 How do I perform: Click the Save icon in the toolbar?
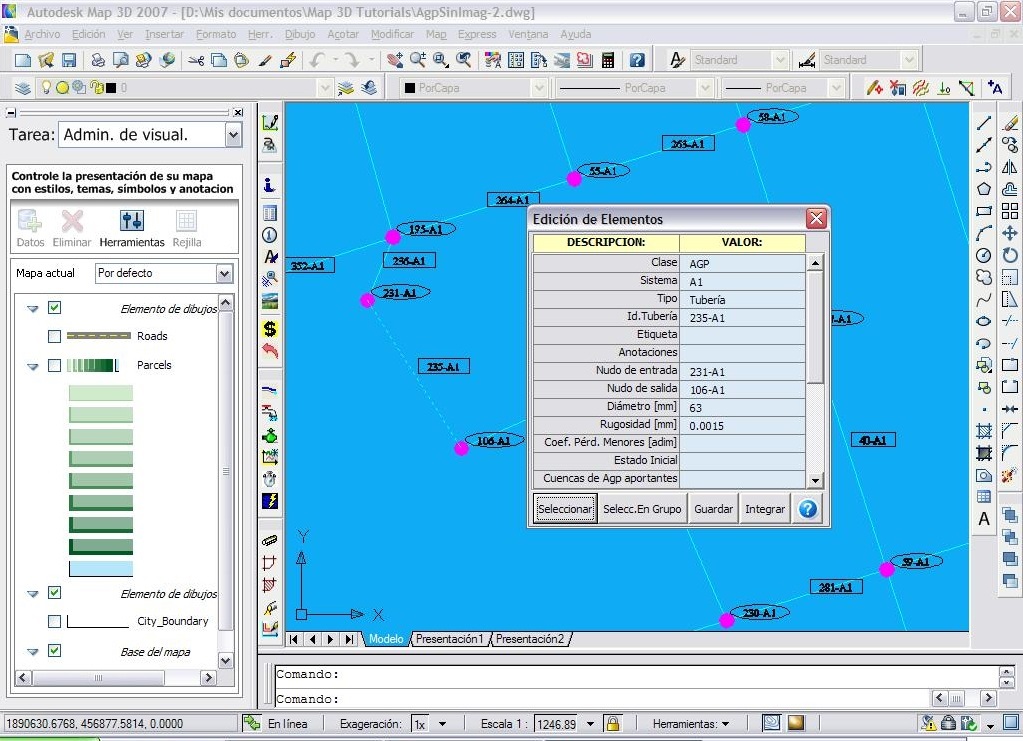click(69, 60)
